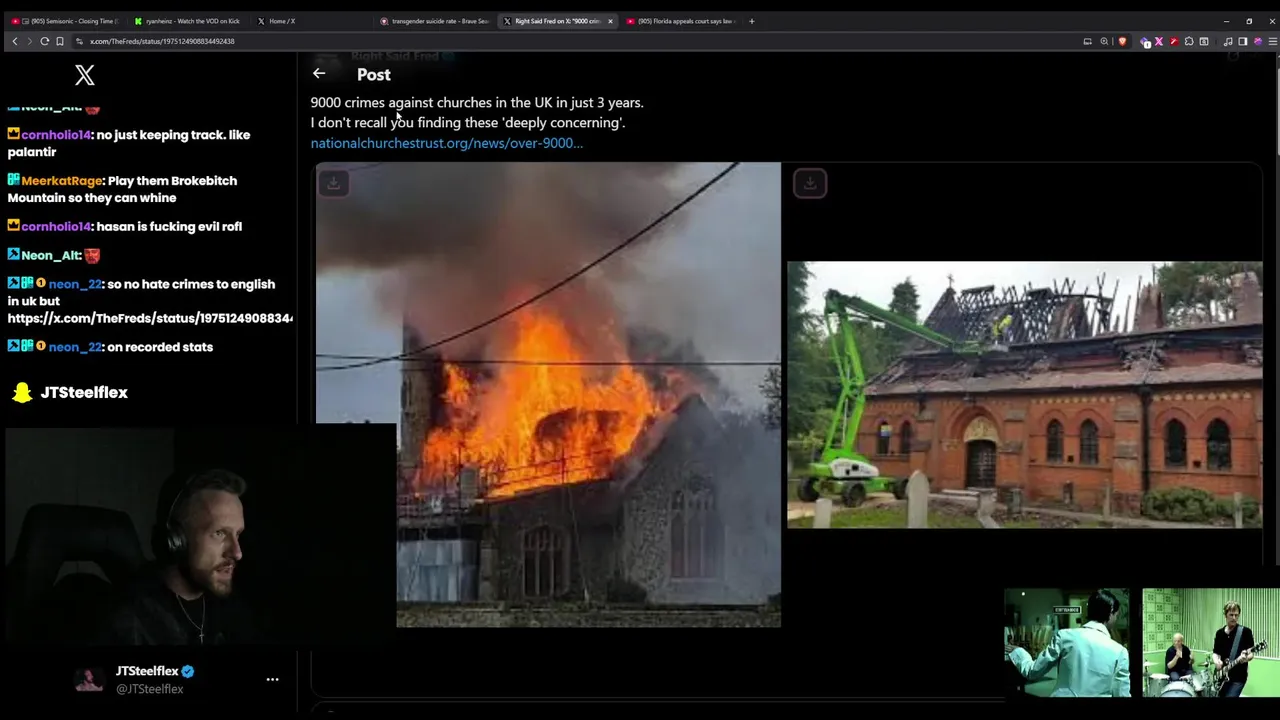Click the man in teal jacket video thumbnail
The image size is (1280, 720).
point(1067,642)
